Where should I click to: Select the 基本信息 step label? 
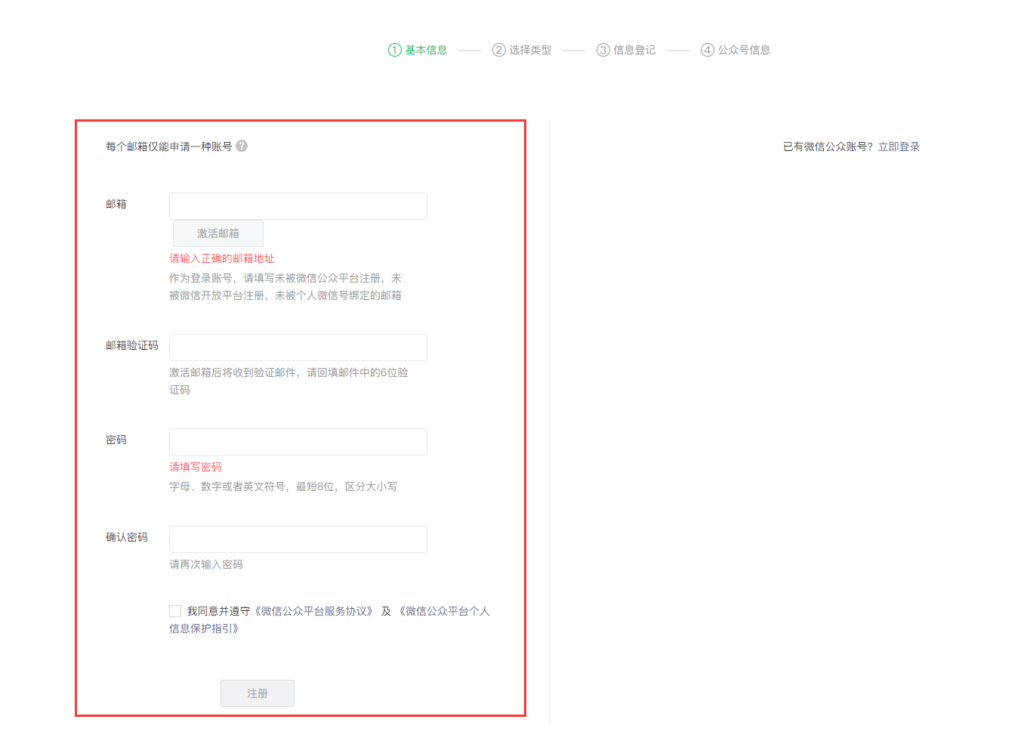pyautogui.click(x=426, y=50)
